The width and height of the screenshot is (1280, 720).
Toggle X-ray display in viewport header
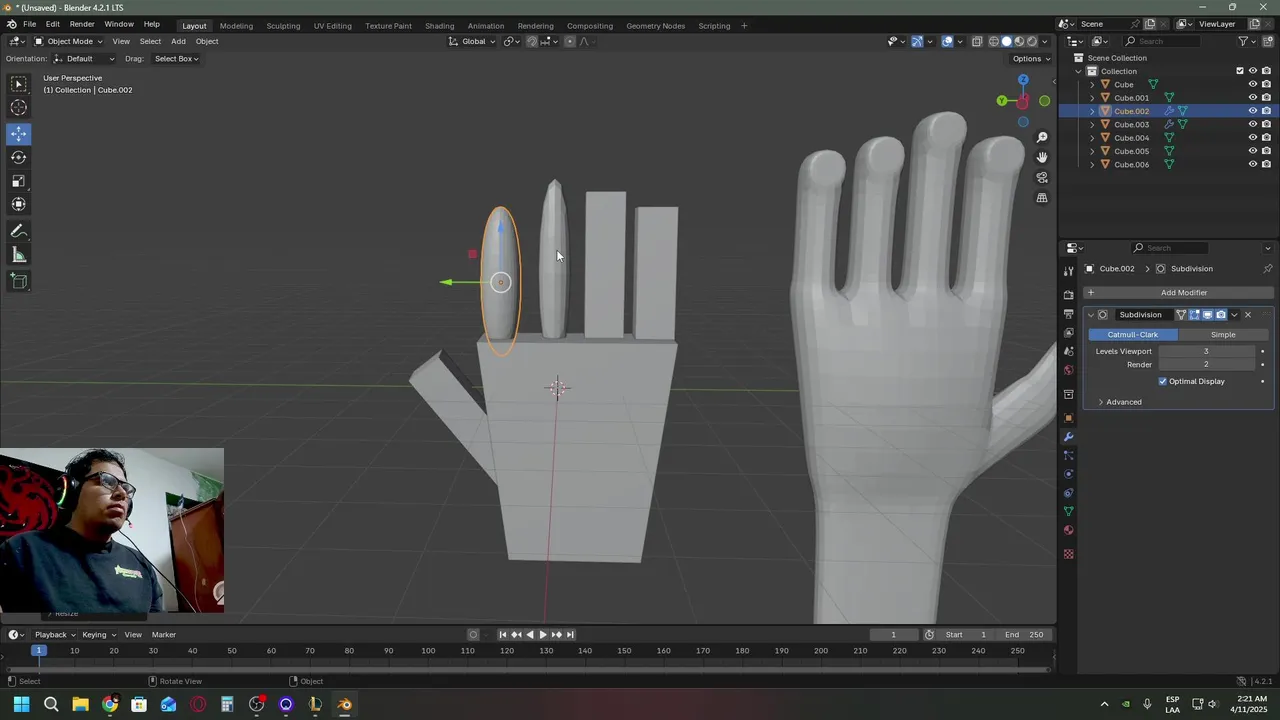tap(976, 41)
